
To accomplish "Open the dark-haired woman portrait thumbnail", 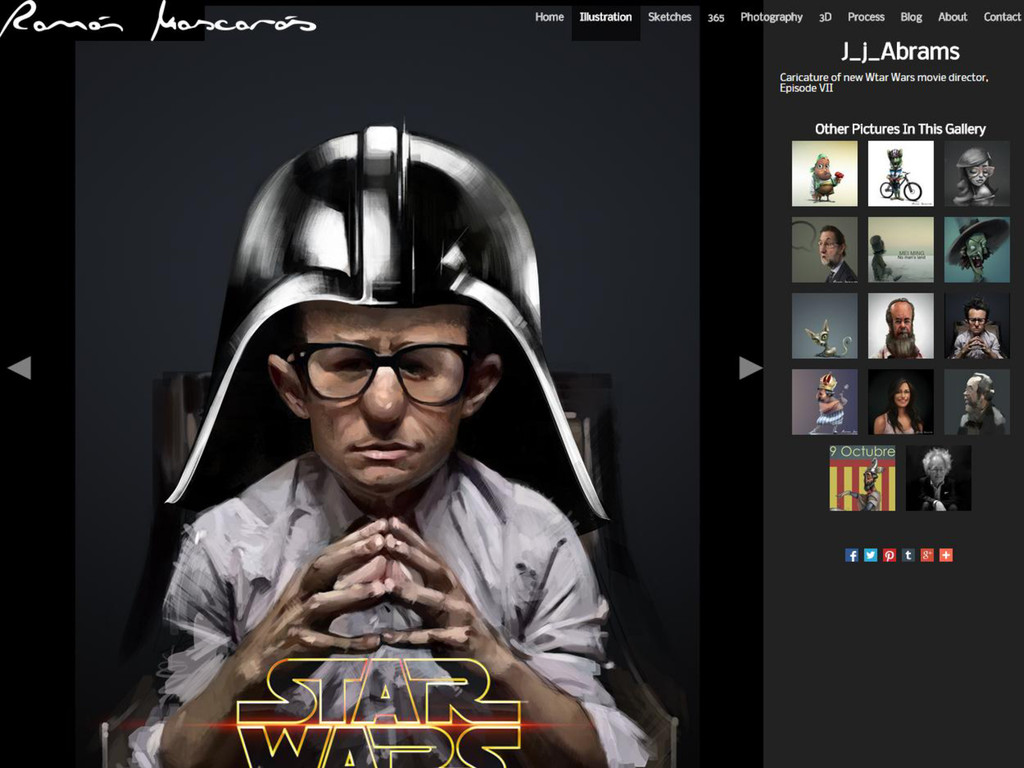I will pos(901,402).
